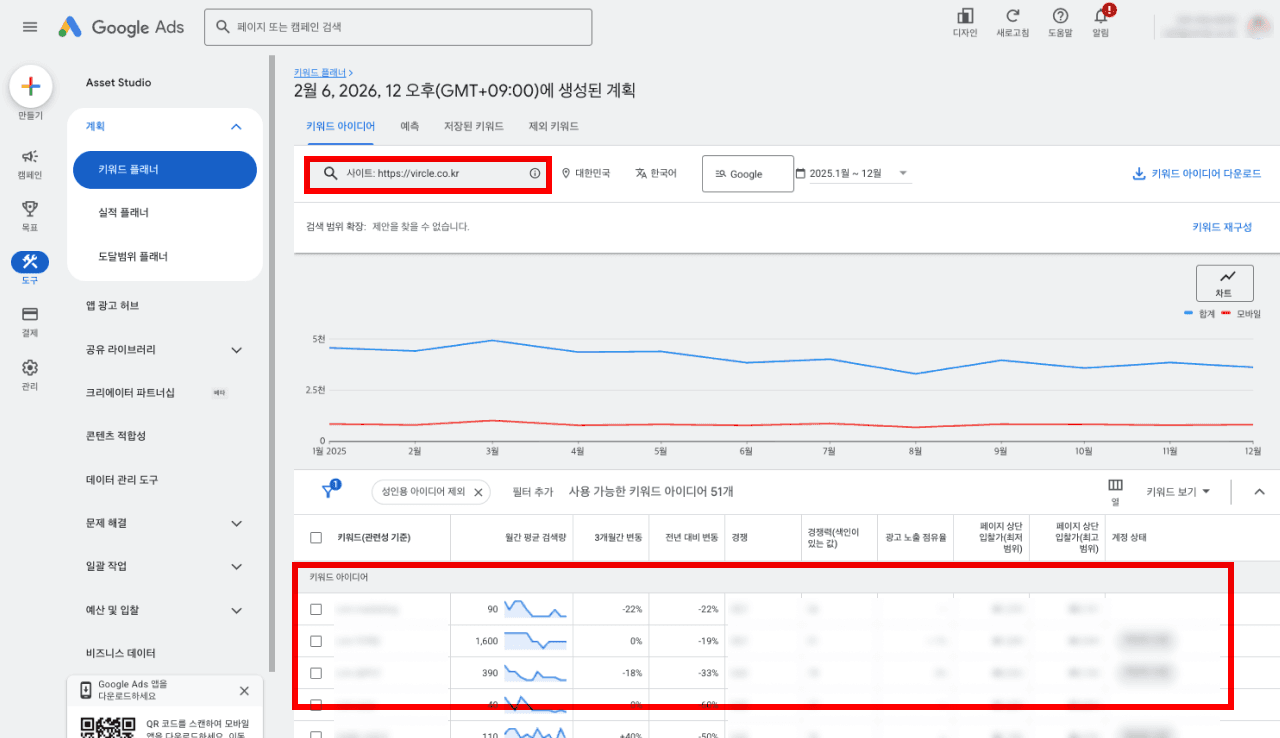
Task: Expand the 공유 라이브러리 sidebar section
Action: click(237, 350)
